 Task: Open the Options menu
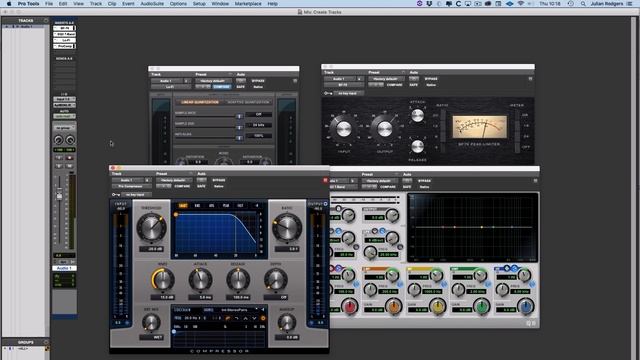(x=178, y=4)
